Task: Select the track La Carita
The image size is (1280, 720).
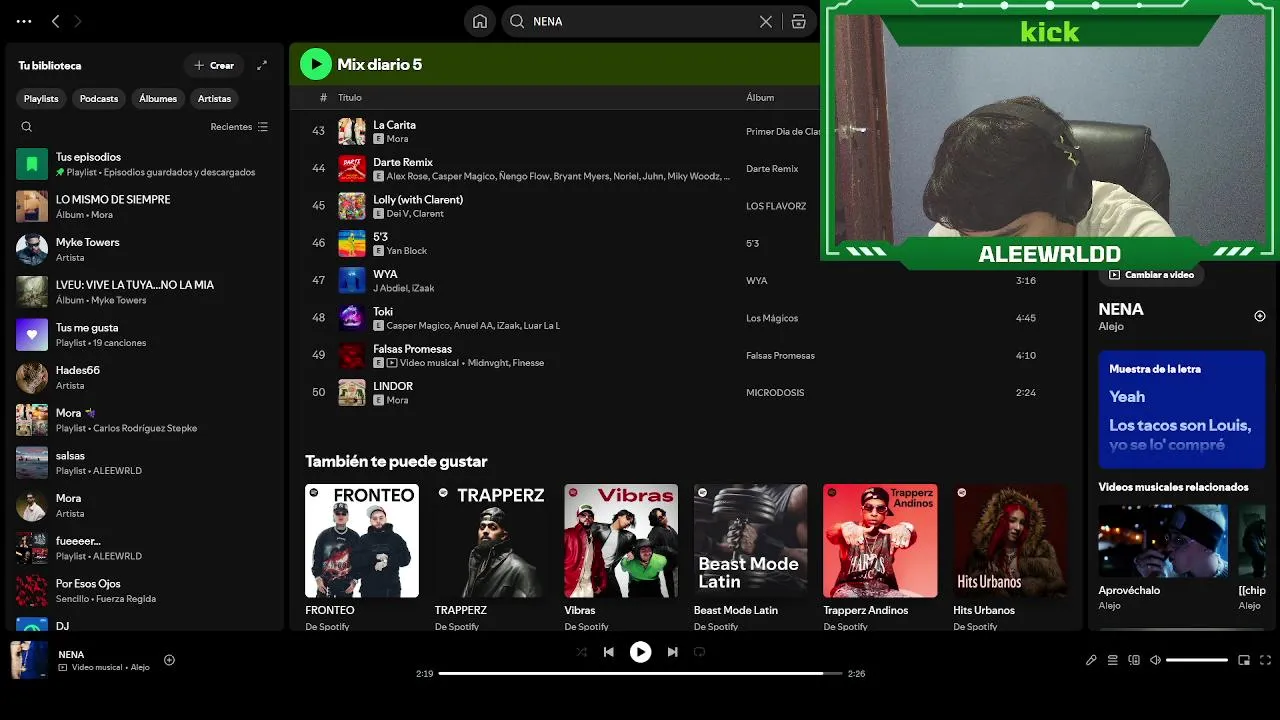Action: click(394, 125)
